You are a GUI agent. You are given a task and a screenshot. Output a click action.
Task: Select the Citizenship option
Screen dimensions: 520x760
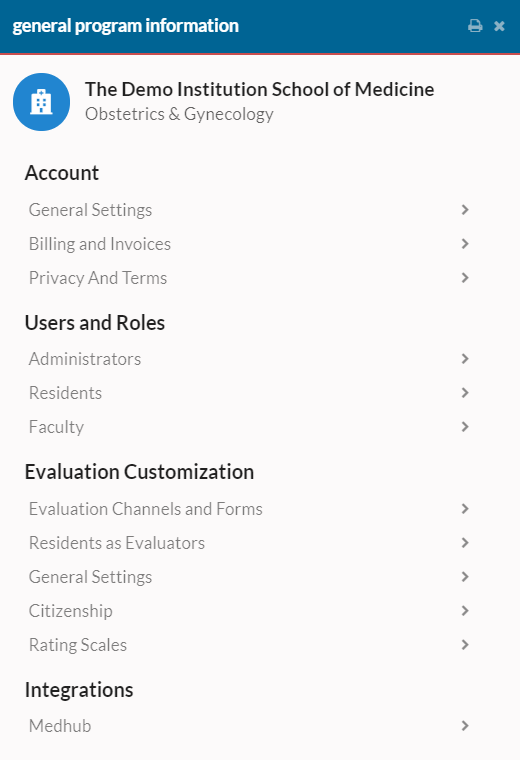[x=249, y=611]
